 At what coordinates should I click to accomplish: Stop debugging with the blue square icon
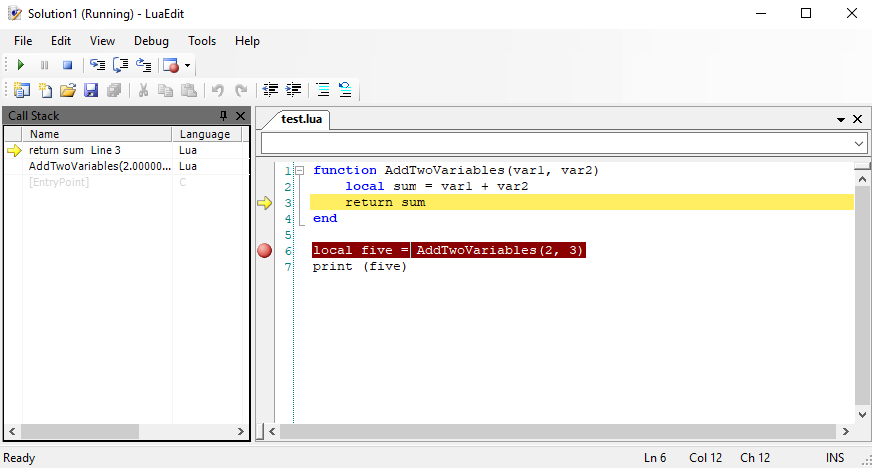tap(67, 65)
